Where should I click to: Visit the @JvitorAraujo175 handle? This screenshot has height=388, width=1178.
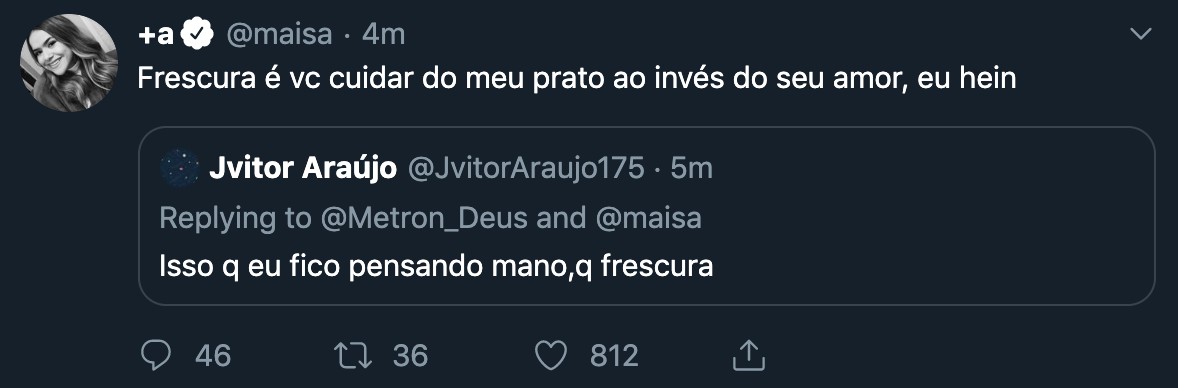tap(526, 169)
